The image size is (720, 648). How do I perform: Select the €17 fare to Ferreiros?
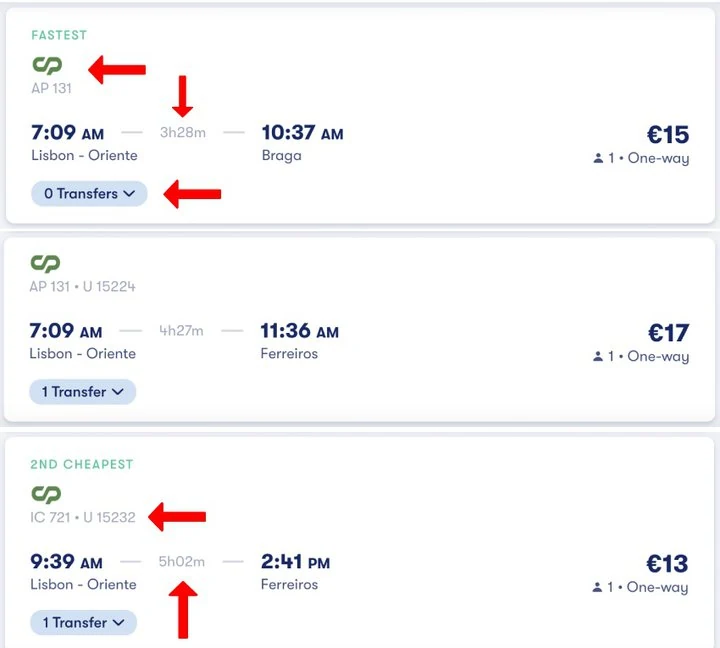coord(668,333)
